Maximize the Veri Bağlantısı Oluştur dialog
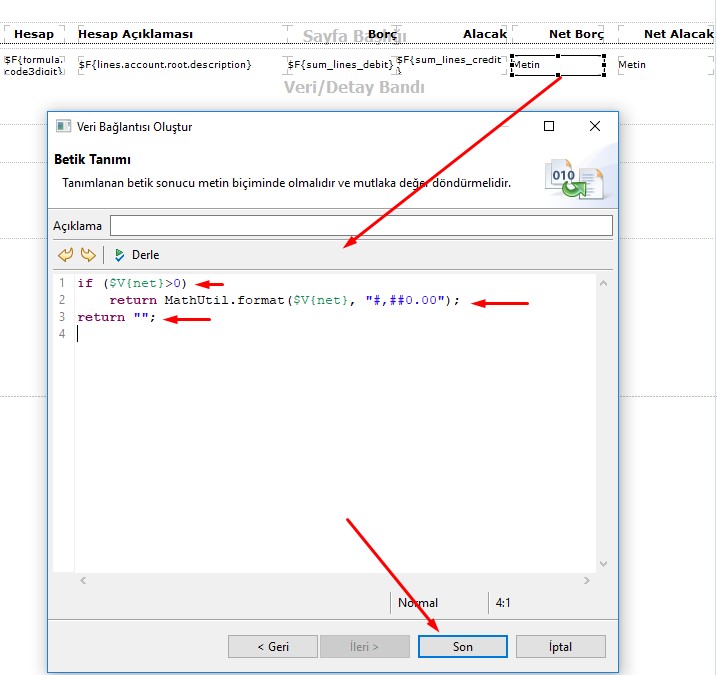The image size is (717, 675). tap(549, 127)
